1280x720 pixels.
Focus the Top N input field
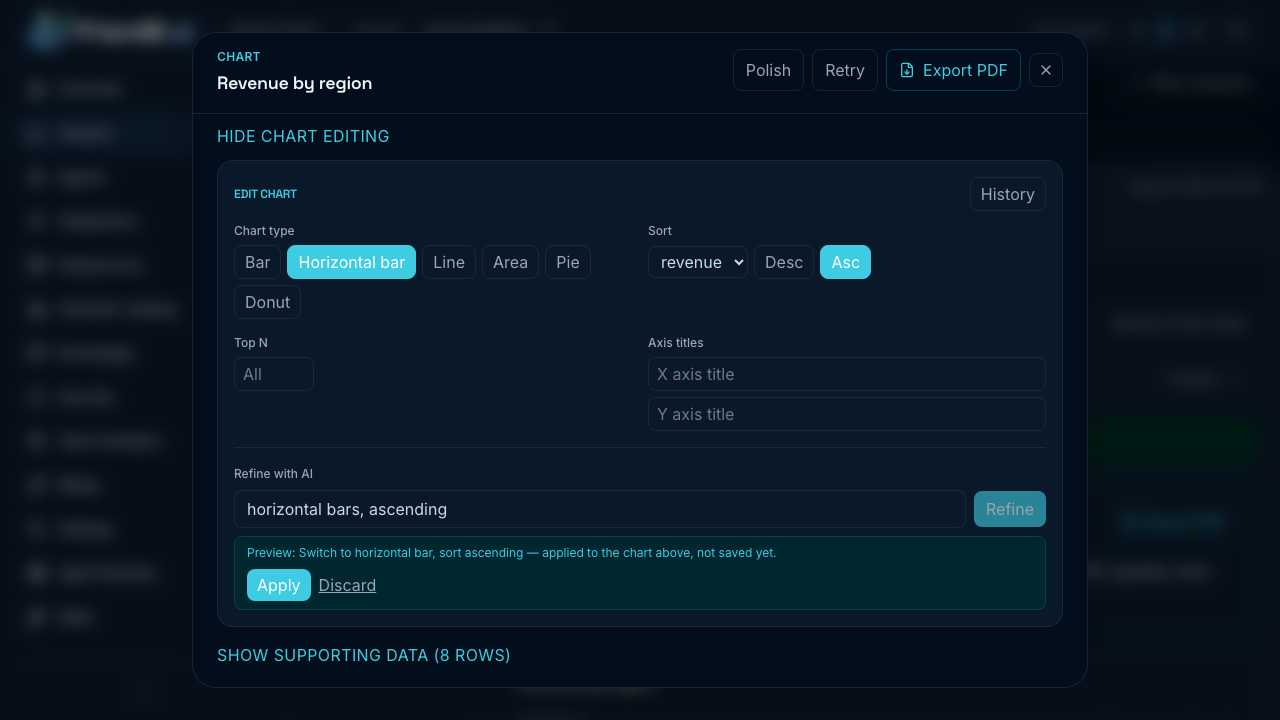pyautogui.click(x=274, y=374)
